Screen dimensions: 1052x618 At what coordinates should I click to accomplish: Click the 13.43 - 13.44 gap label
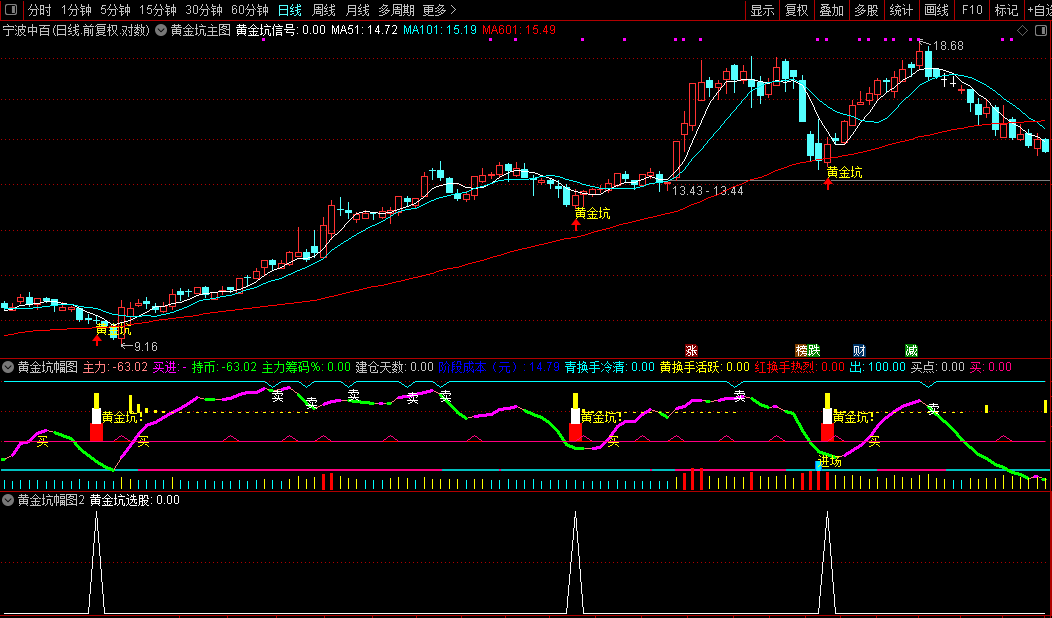pyautogui.click(x=707, y=191)
